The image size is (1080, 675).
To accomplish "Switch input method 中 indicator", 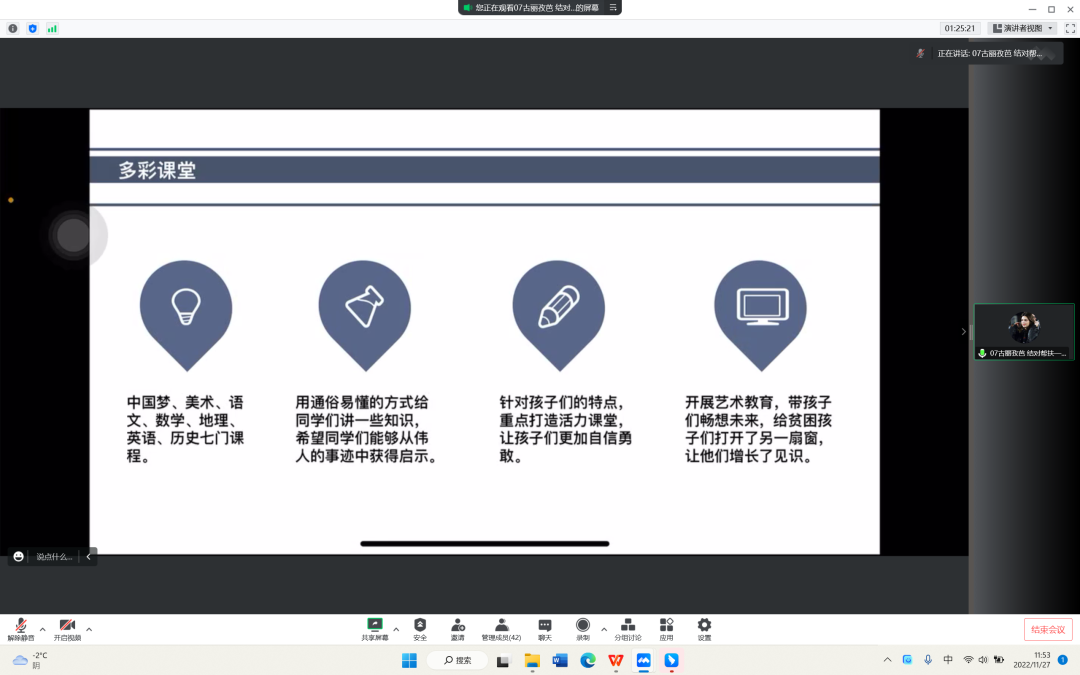I will pyautogui.click(x=948, y=660).
